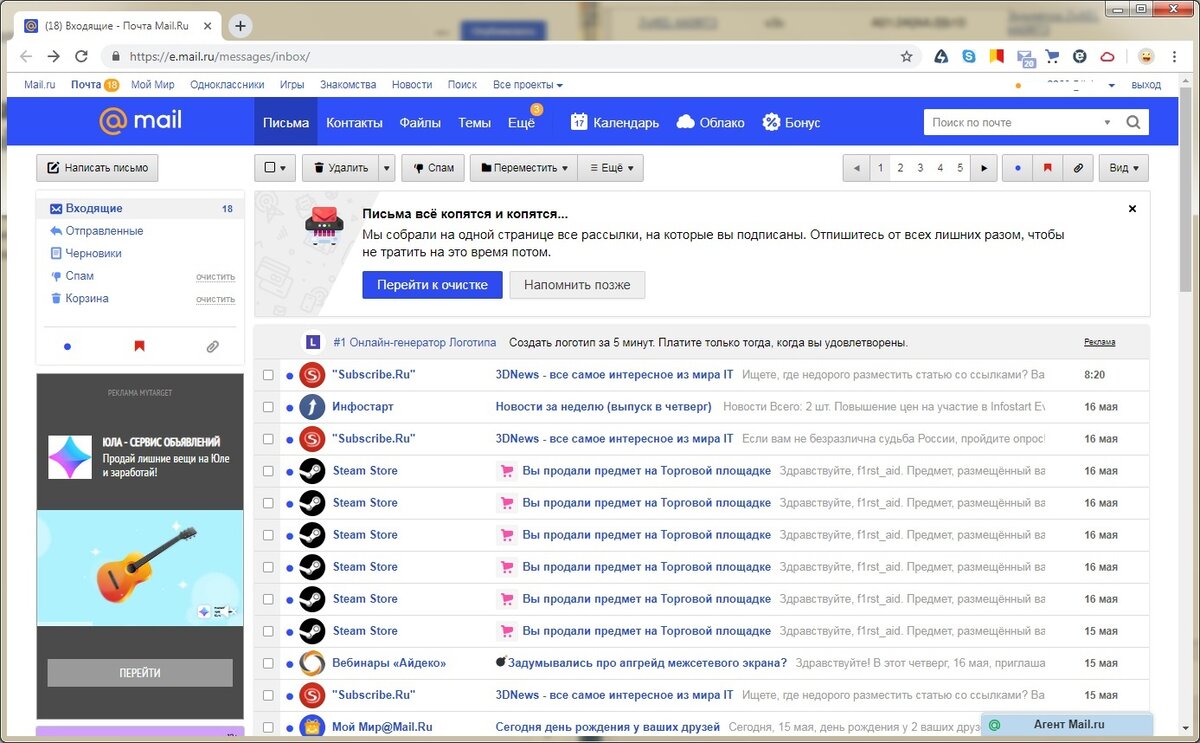1200x743 pixels.
Task: Click the Mail.ru logo in header
Action: (141, 121)
